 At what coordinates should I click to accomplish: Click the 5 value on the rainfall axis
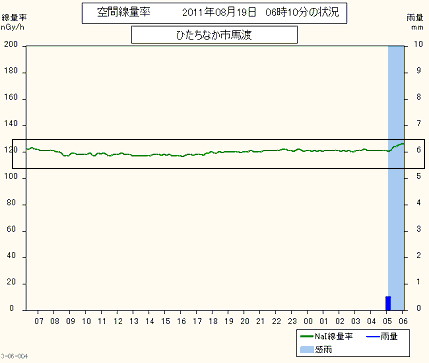pyautogui.click(x=419, y=176)
